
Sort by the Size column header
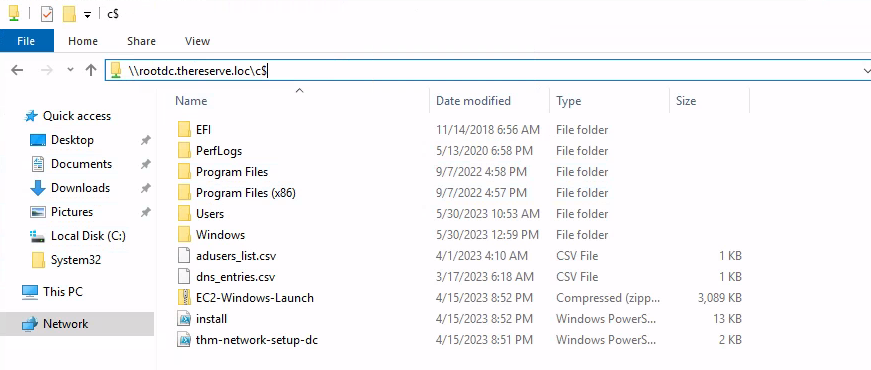point(685,101)
